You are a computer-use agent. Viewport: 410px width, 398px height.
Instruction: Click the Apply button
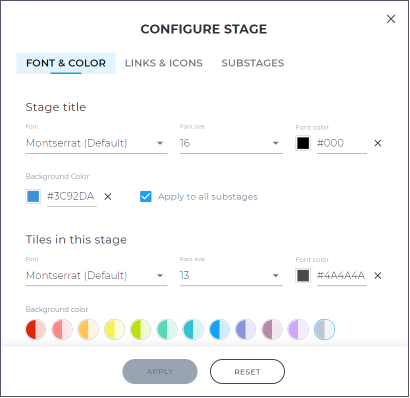(160, 371)
